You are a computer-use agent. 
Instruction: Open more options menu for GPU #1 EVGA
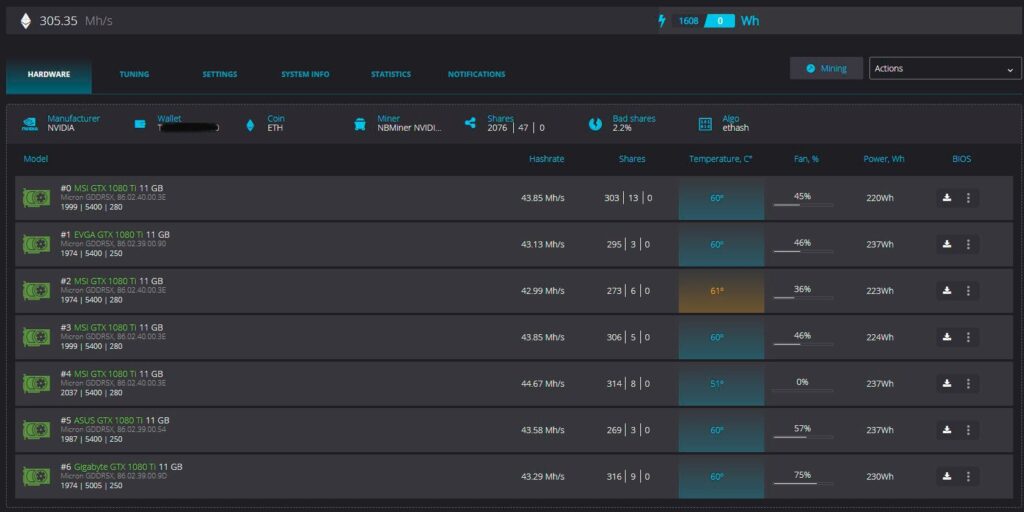click(968, 244)
